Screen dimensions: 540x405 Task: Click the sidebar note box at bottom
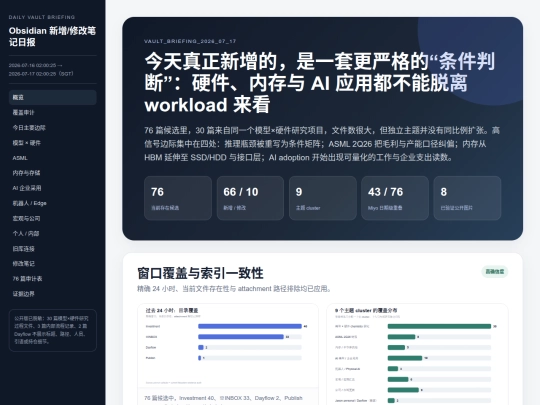(x=52, y=330)
